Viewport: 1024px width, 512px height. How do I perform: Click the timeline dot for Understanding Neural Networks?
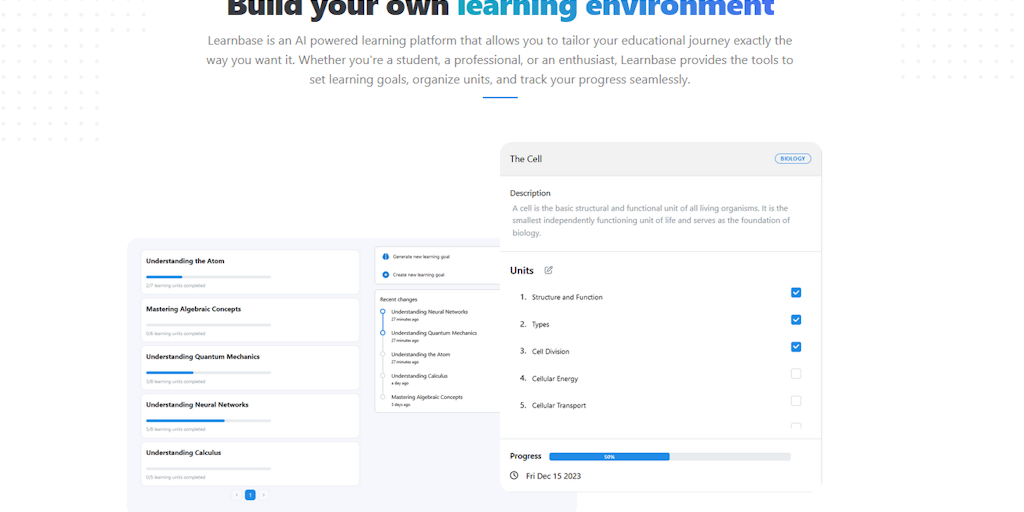[382, 312]
